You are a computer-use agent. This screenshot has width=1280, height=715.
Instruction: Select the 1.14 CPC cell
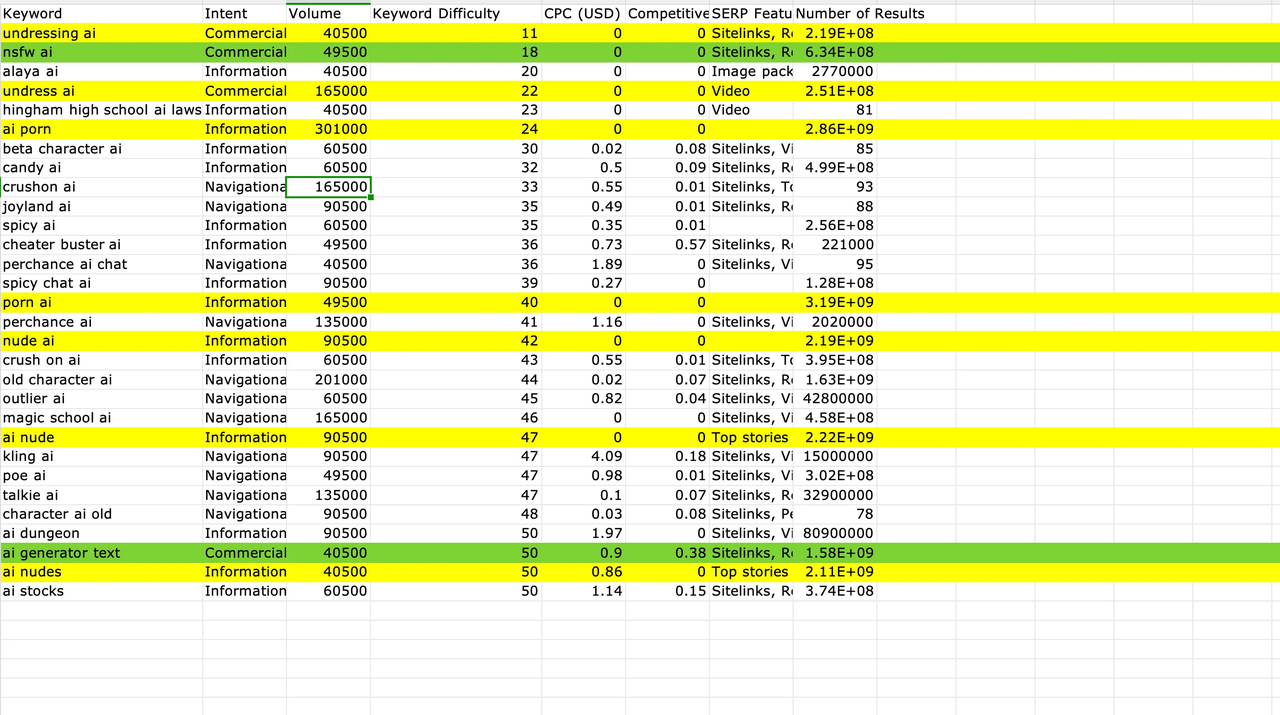point(583,591)
